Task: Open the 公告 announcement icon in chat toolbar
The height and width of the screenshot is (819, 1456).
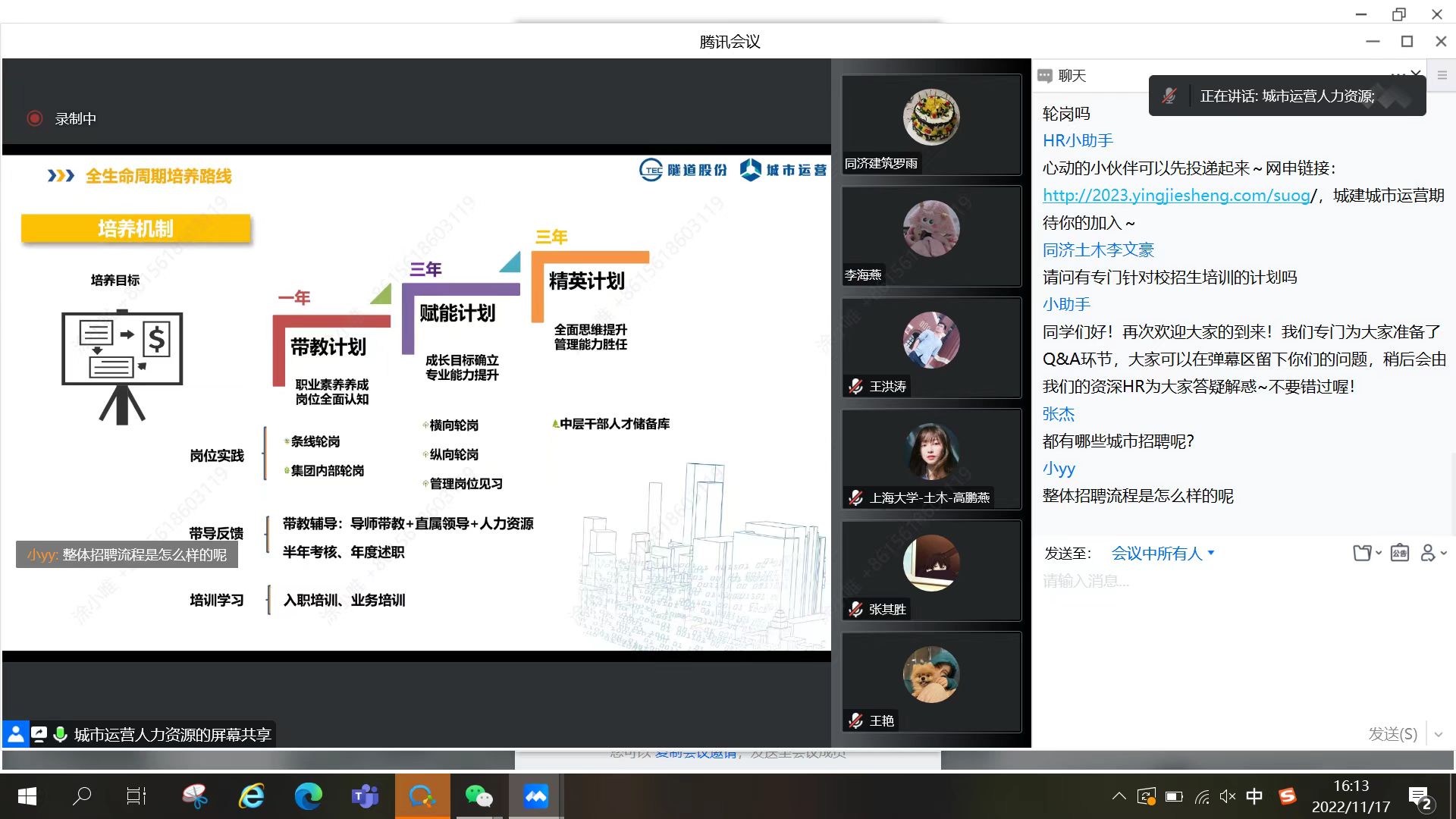Action: tap(1400, 553)
